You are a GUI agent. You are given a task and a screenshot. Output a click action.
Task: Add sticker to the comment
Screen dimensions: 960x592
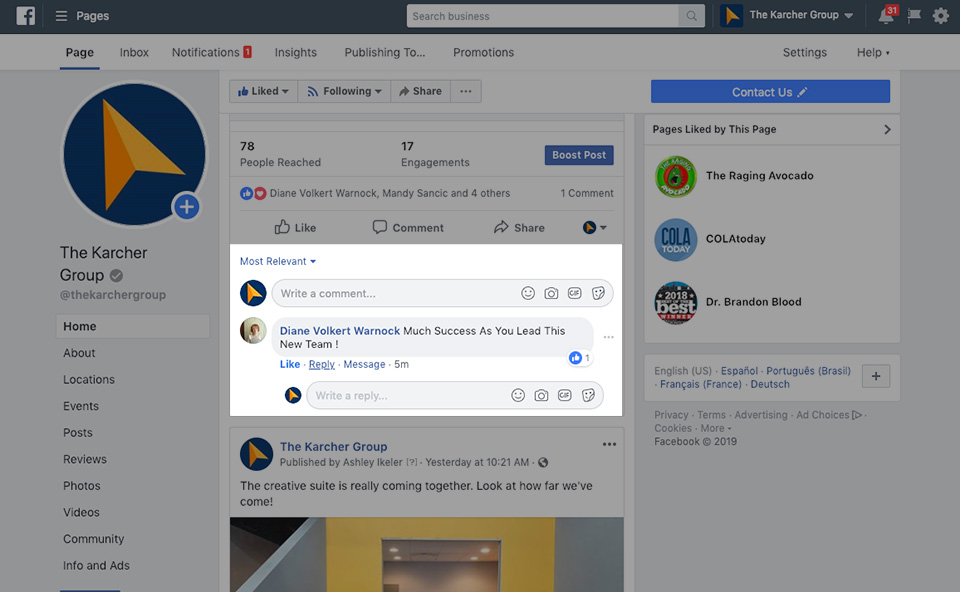click(598, 293)
